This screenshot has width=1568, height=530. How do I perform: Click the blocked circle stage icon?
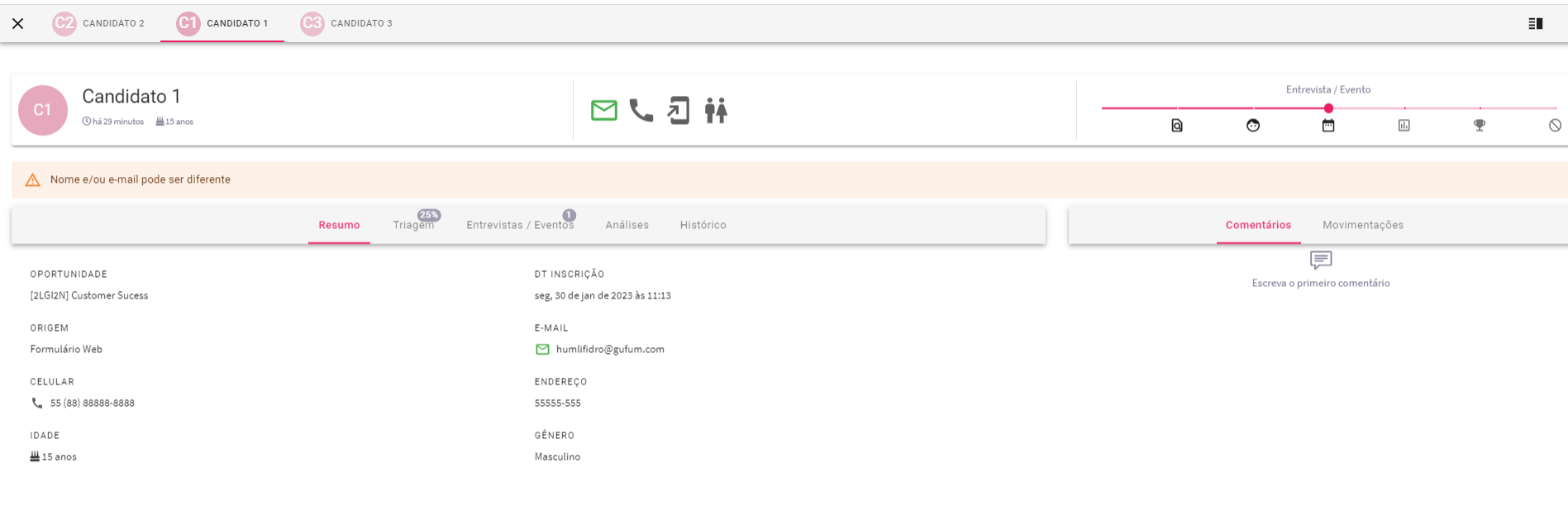pyautogui.click(x=1555, y=126)
